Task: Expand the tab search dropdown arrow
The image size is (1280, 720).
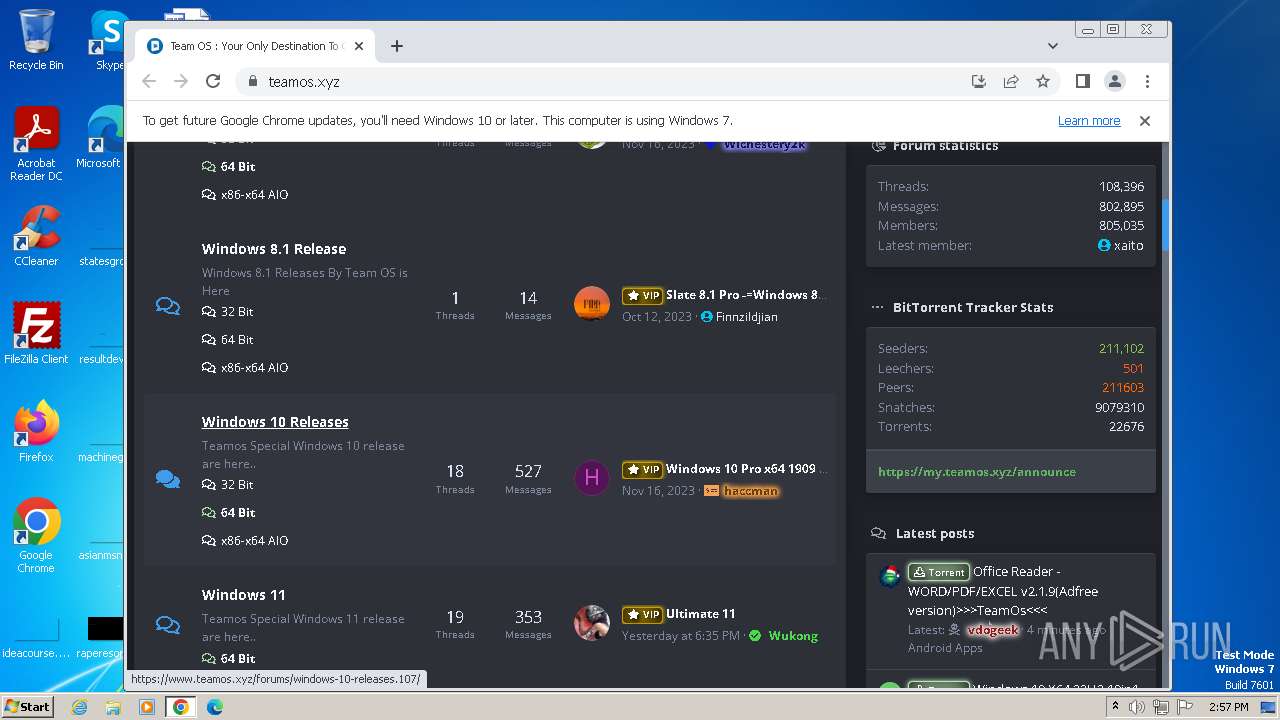Action: [x=1053, y=46]
